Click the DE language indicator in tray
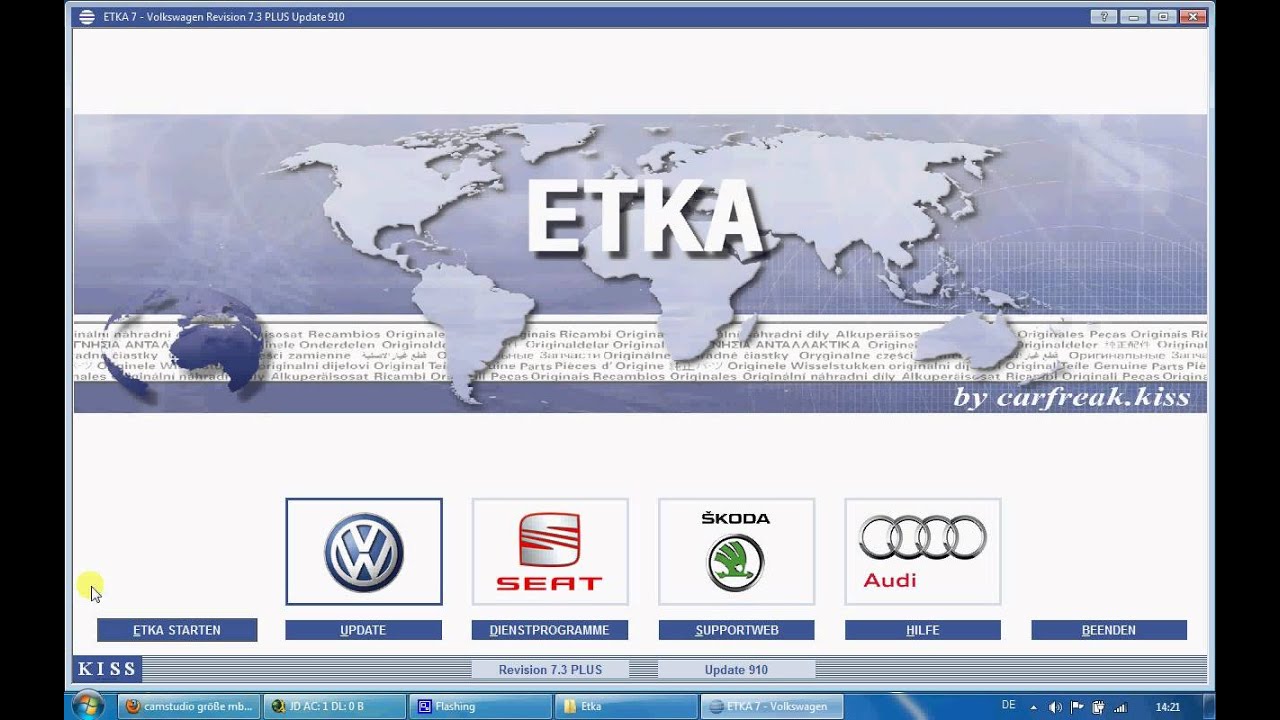Image resolution: width=1280 pixels, height=720 pixels. pyautogui.click(x=1008, y=706)
